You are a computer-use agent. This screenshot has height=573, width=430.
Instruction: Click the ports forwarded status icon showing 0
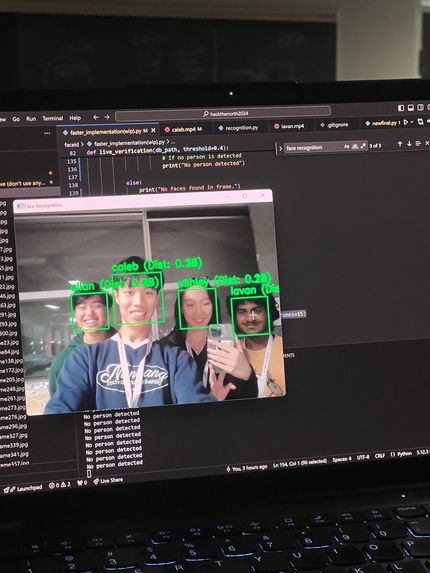(x=82, y=483)
